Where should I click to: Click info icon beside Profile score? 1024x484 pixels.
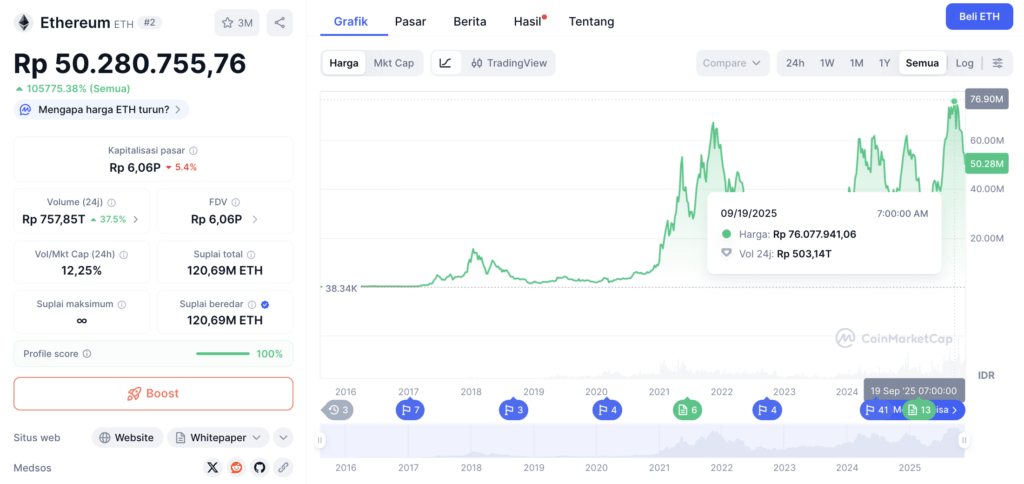87,354
